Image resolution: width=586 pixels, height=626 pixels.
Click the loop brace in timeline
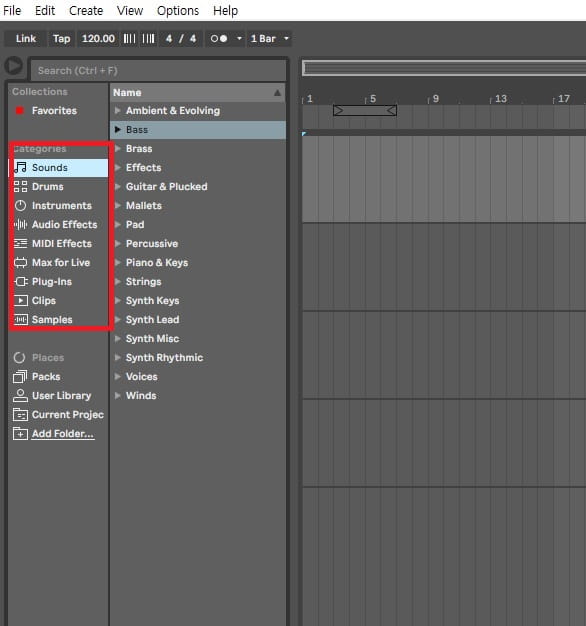[x=365, y=111]
